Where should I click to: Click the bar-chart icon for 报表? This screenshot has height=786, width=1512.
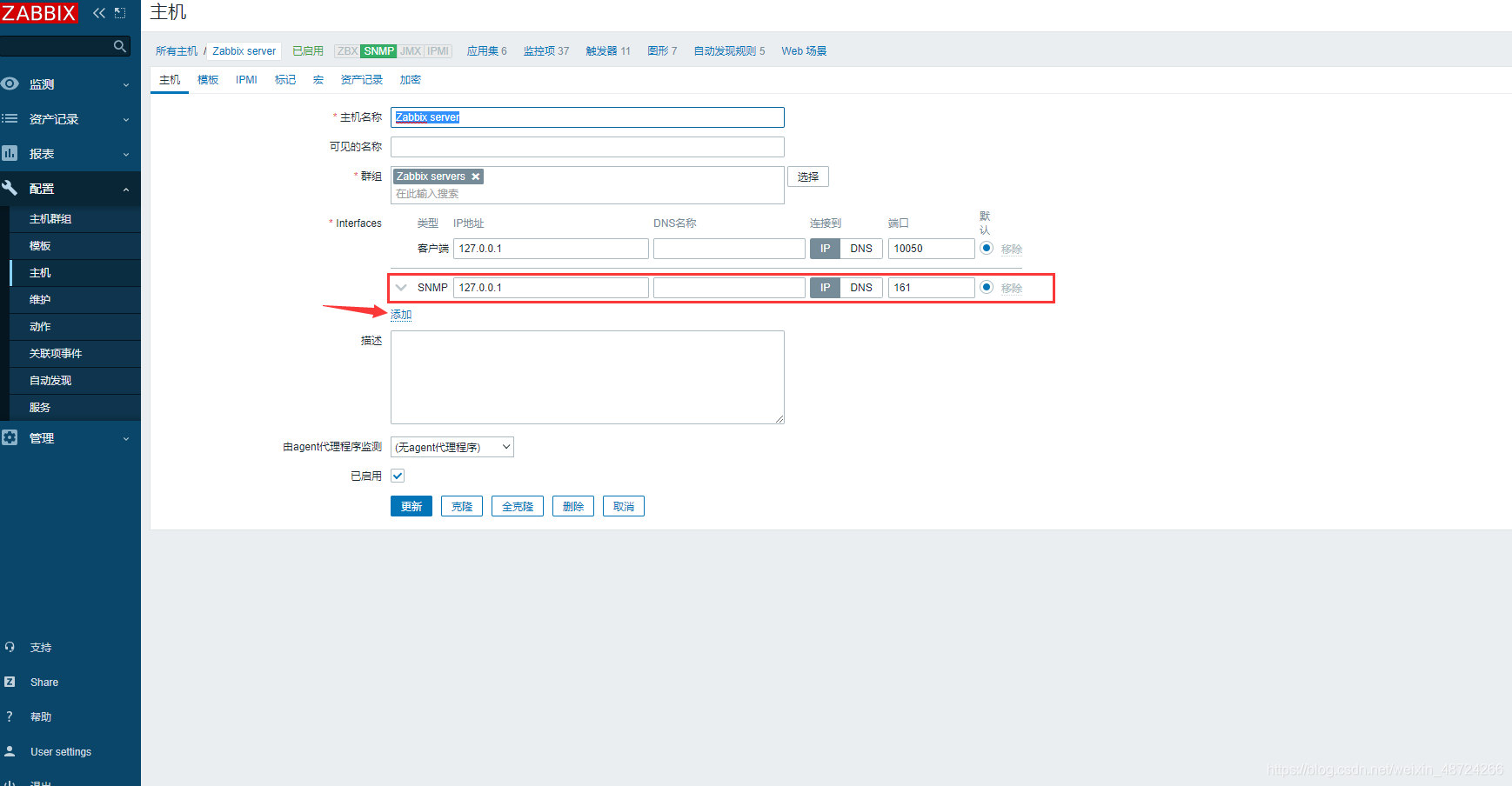tap(10, 153)
